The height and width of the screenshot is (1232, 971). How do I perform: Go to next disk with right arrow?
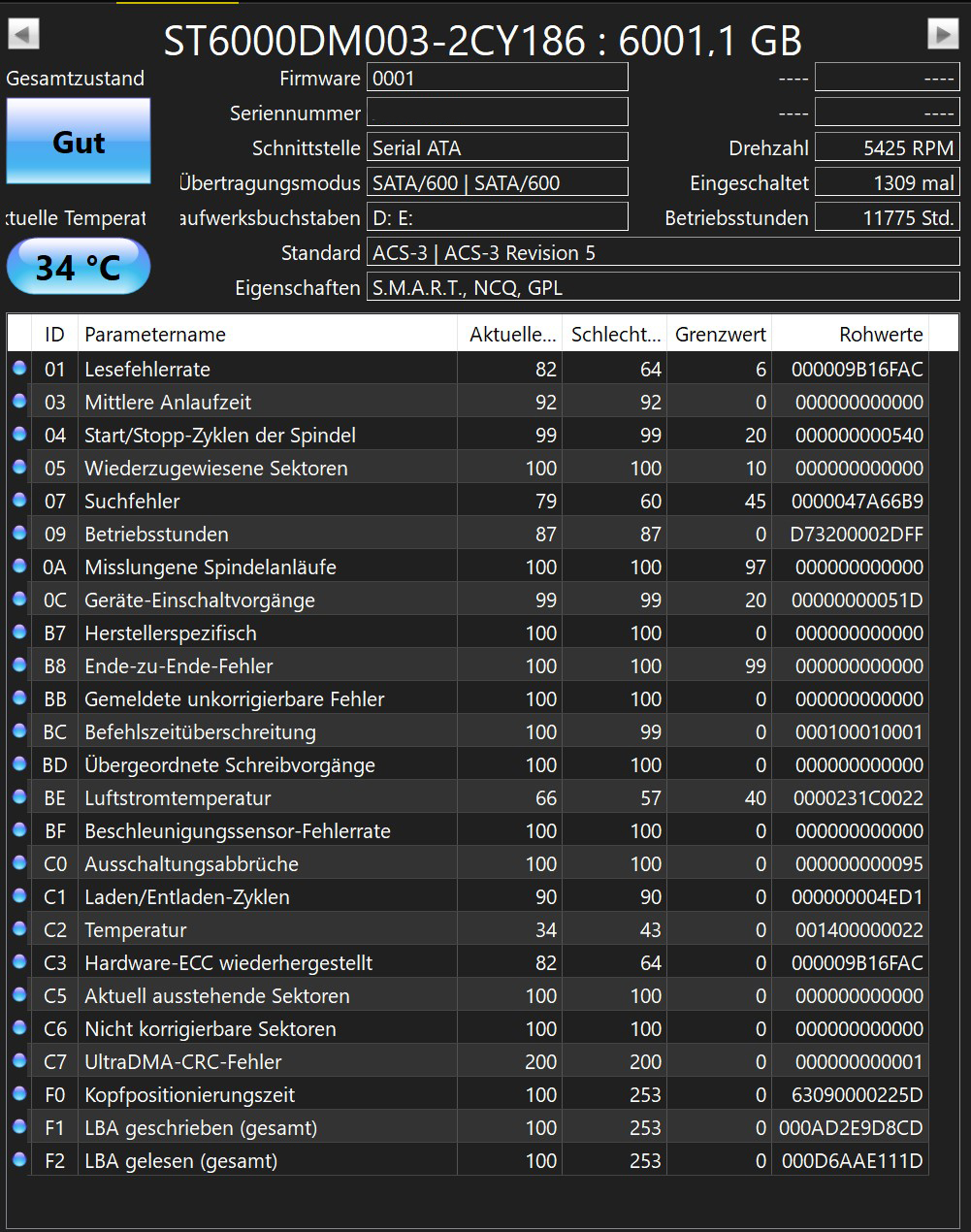(943, 34)
